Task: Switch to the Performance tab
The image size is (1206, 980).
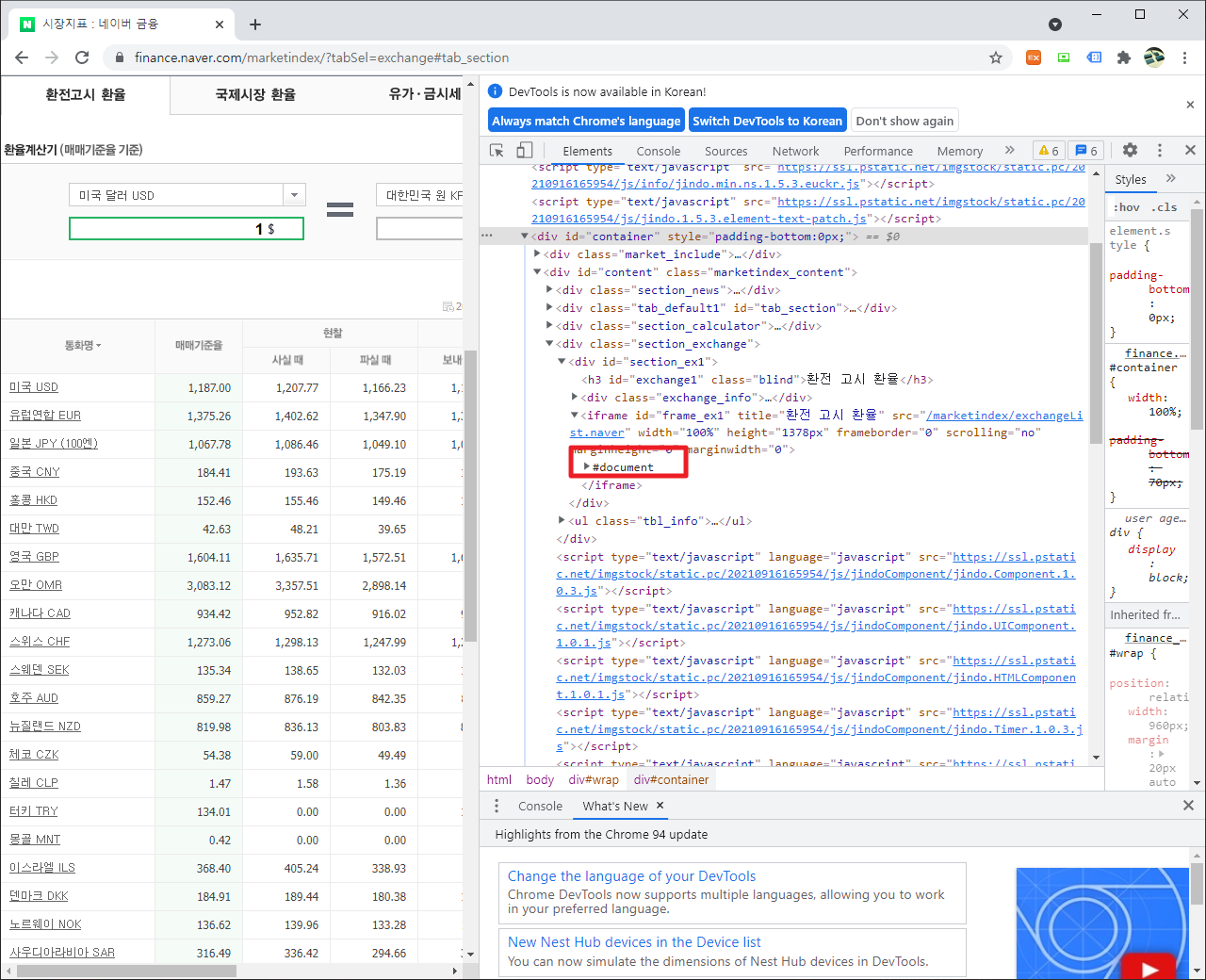Action: pos(878,151)
